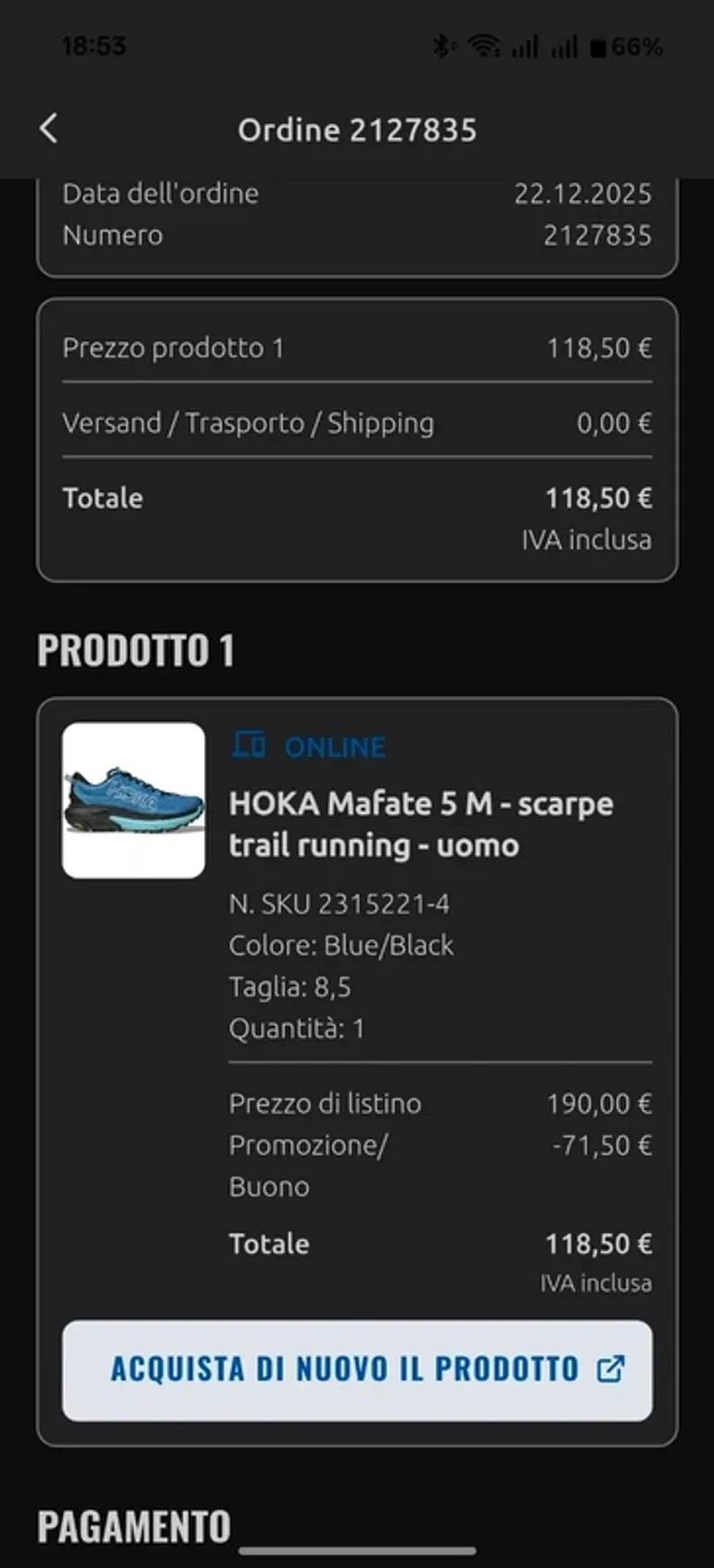Viewport: 714px width, 1568px height.
Task: Tap the PRODOTTO 1 section heading
Action: click(x=135, y=651)
